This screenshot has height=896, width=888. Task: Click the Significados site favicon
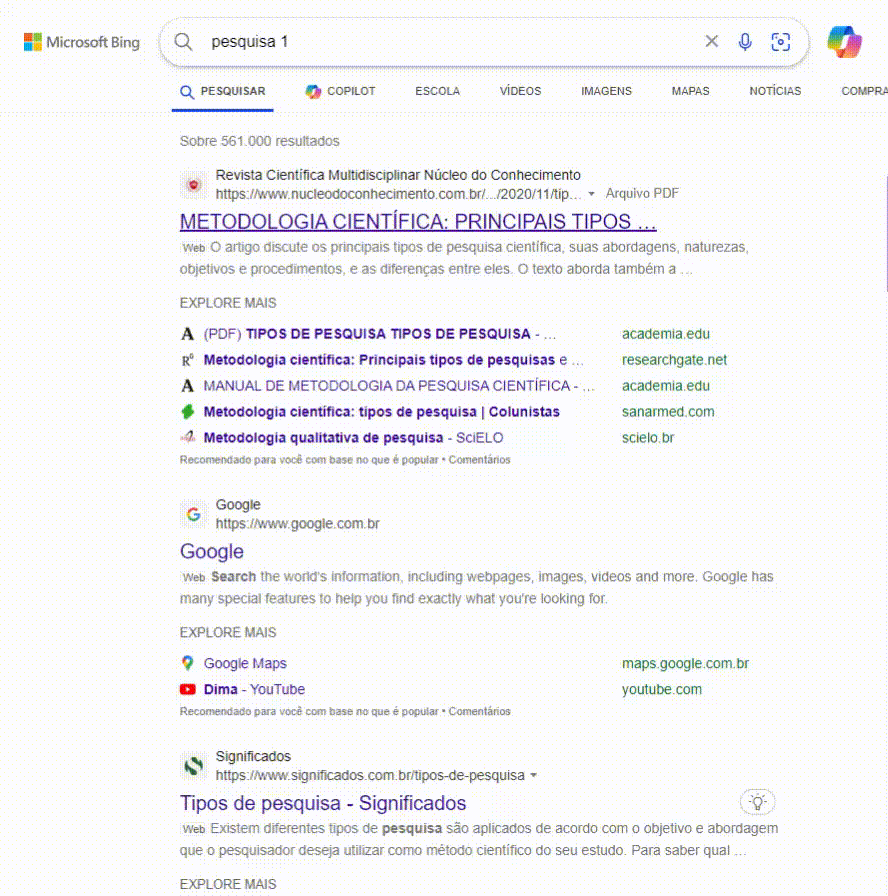194,766
